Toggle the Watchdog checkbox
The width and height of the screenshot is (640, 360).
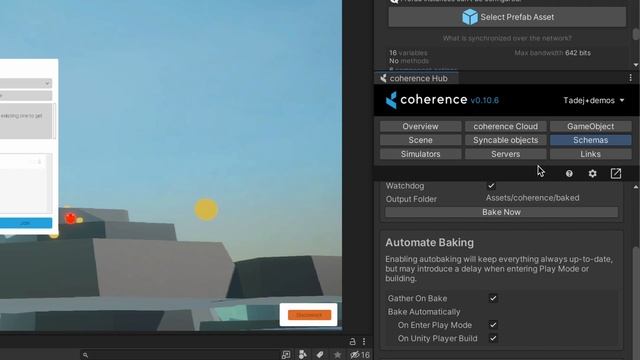491,186
